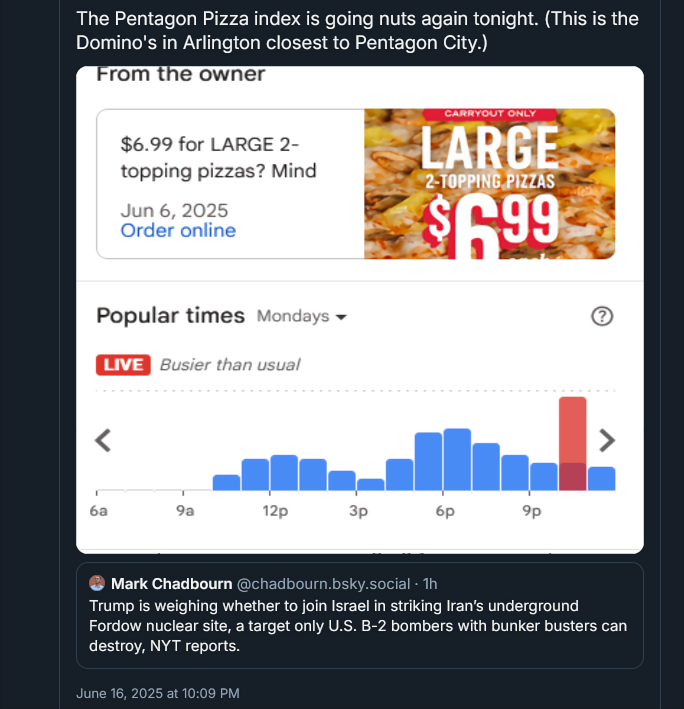Screen dimensions: 684x709
Task: Open the LARGE 2-topping pizzas promo image
Action: coord(489,184)
